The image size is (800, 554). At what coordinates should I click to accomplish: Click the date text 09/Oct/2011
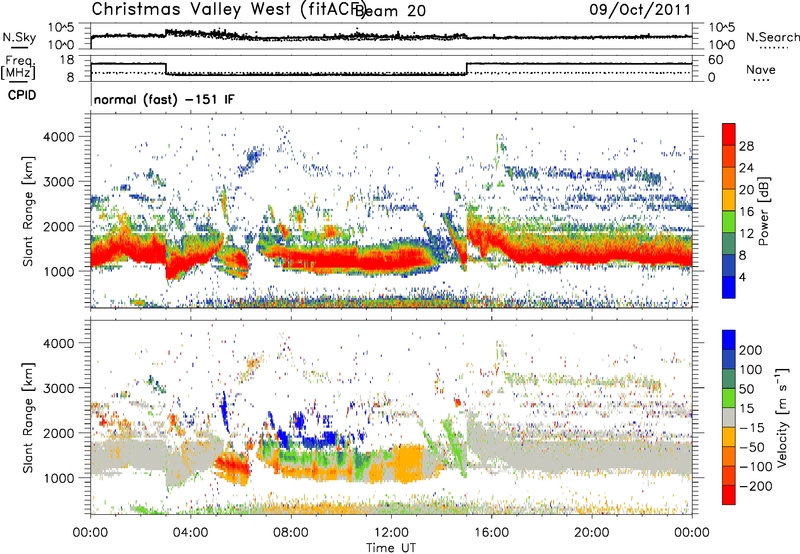[x=640, y=10]
